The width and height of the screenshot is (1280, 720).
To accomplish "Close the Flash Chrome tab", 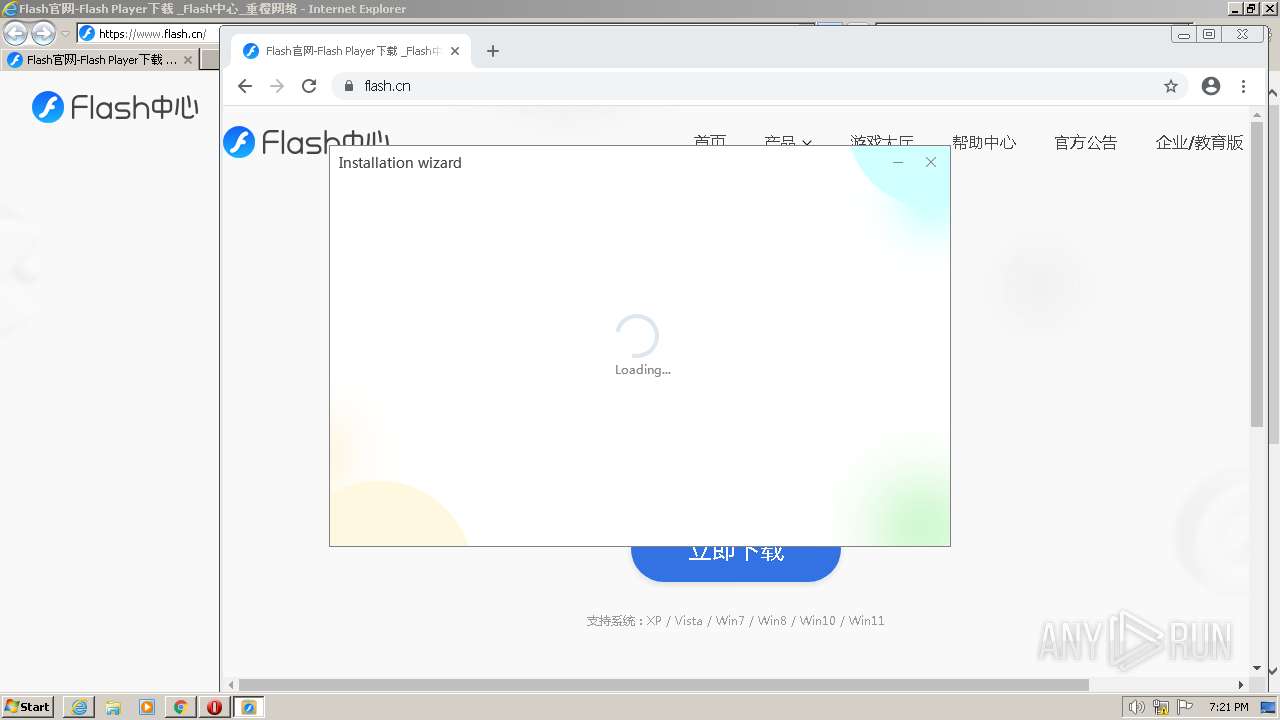I will coord(455,51).
